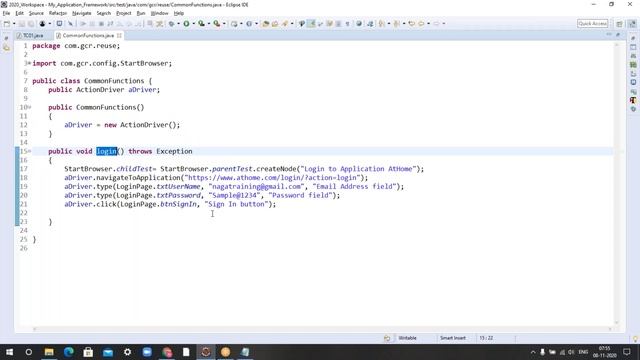Open the Project menu

point(124,13)
